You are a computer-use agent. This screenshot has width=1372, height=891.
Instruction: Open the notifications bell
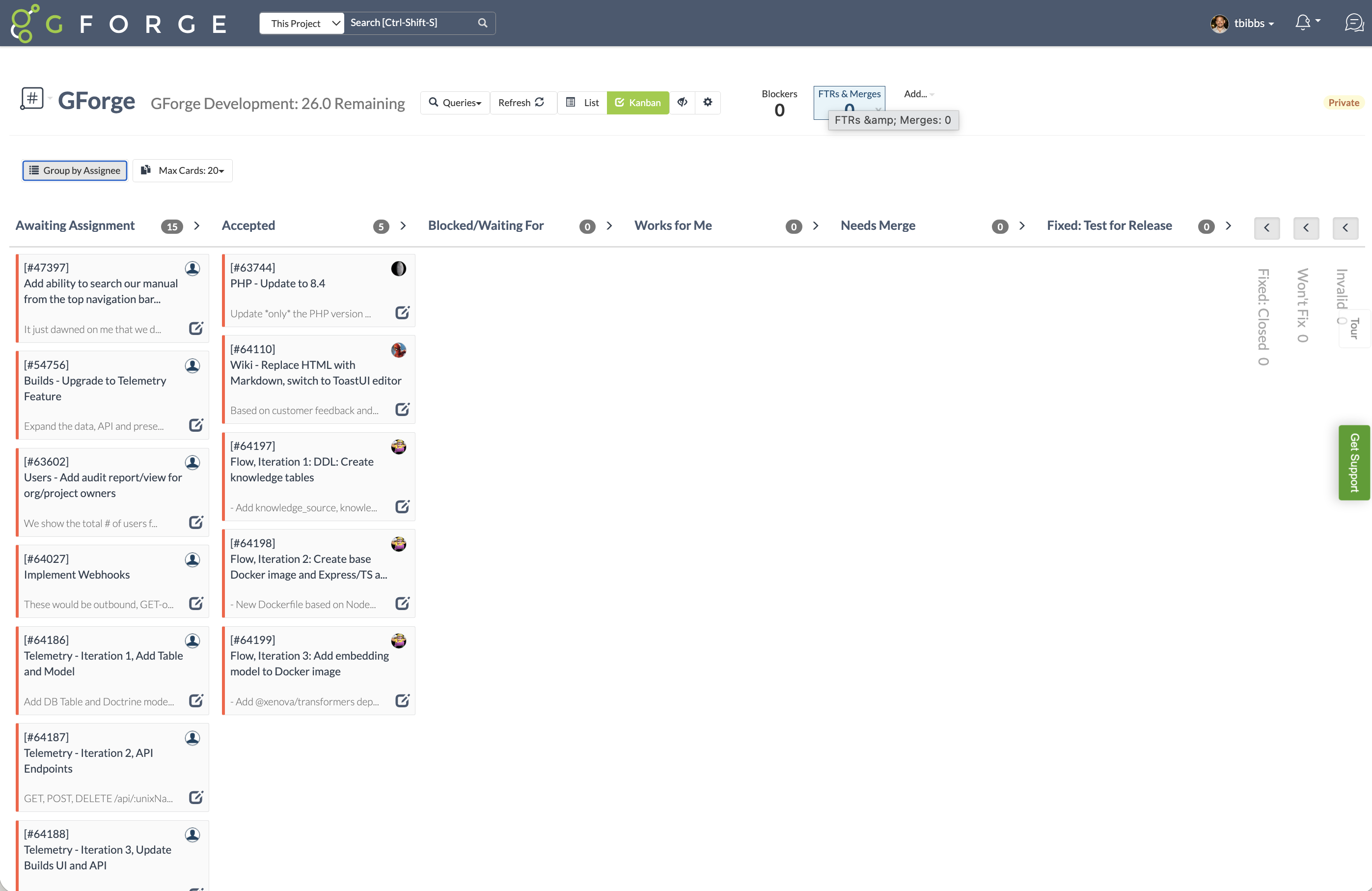pyautogui.click(x=1303, y=23)
